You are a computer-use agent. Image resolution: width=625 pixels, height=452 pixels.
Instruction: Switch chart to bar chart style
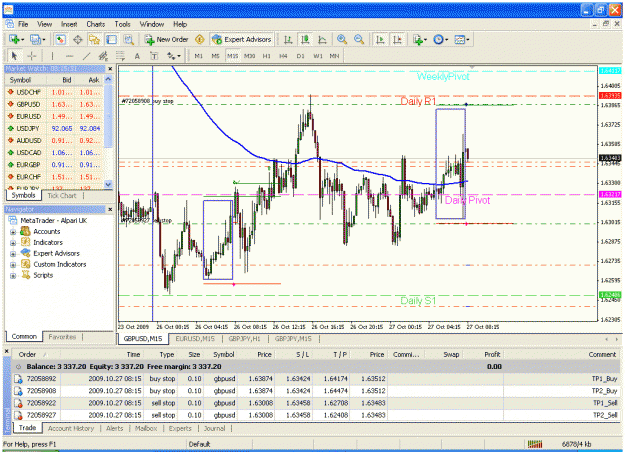tap(288, 39)
